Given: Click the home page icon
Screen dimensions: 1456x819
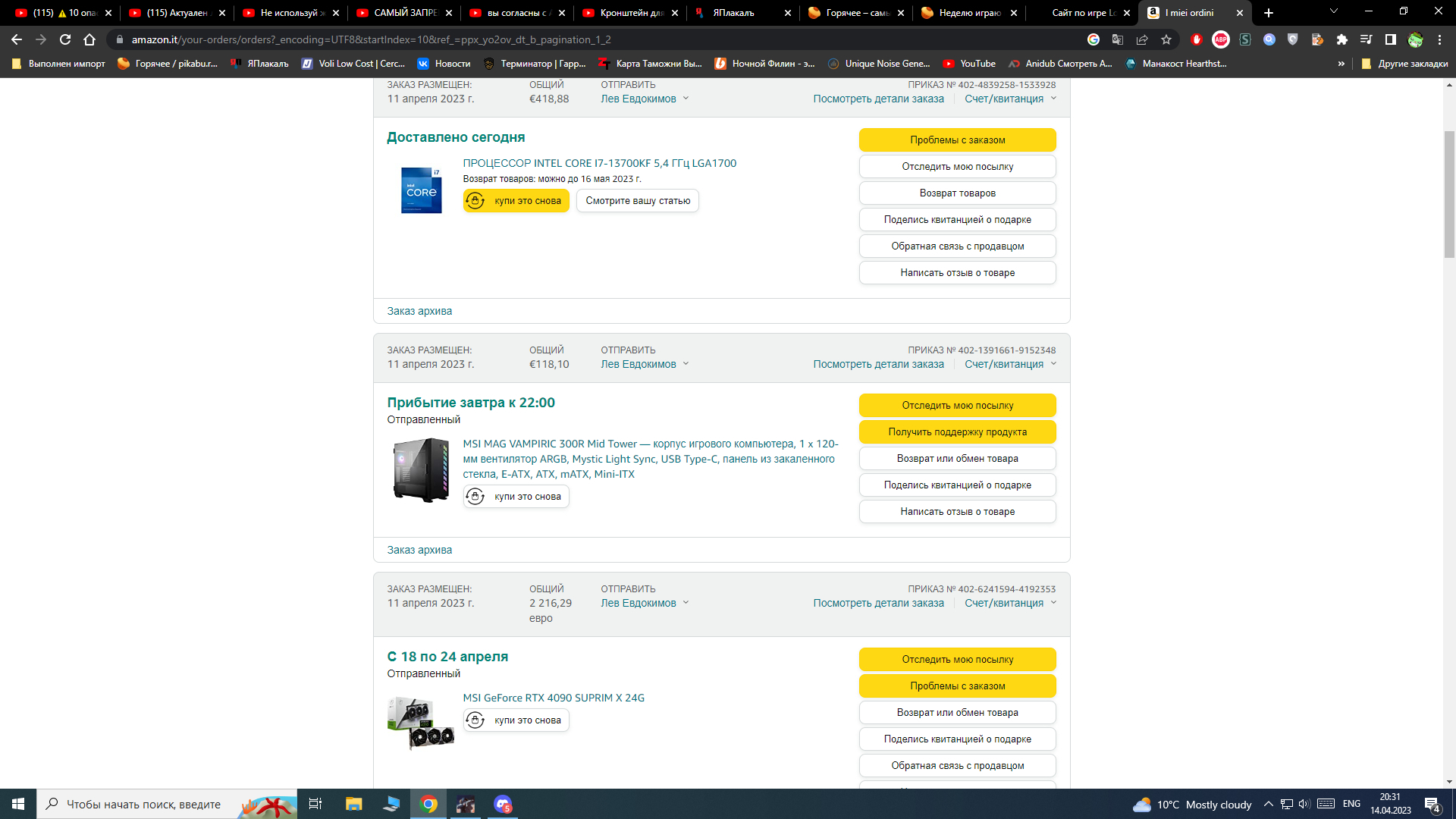Looking at the screenshot, I should click(89, 39).
